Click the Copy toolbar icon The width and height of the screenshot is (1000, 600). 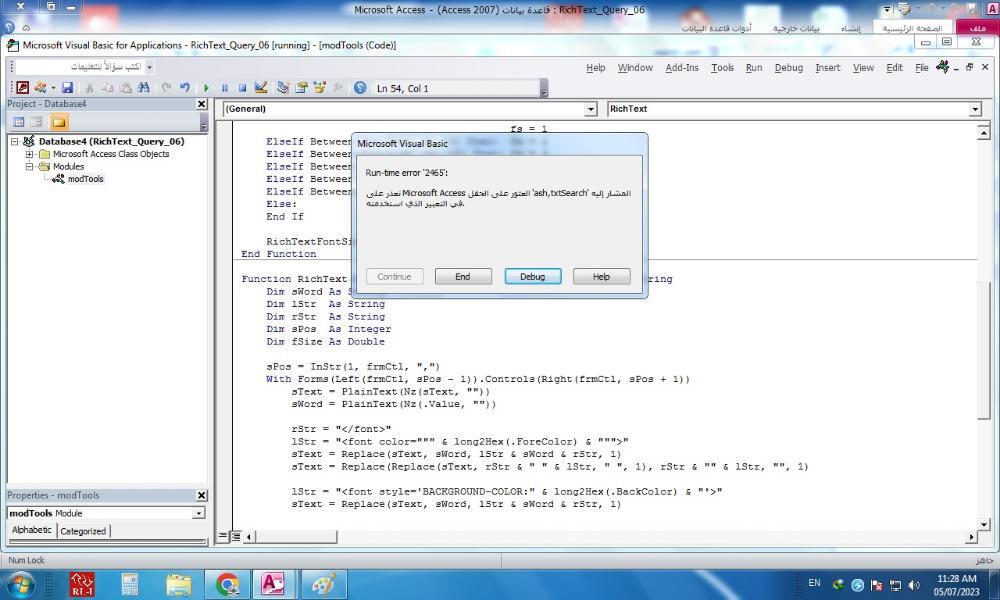107,88
